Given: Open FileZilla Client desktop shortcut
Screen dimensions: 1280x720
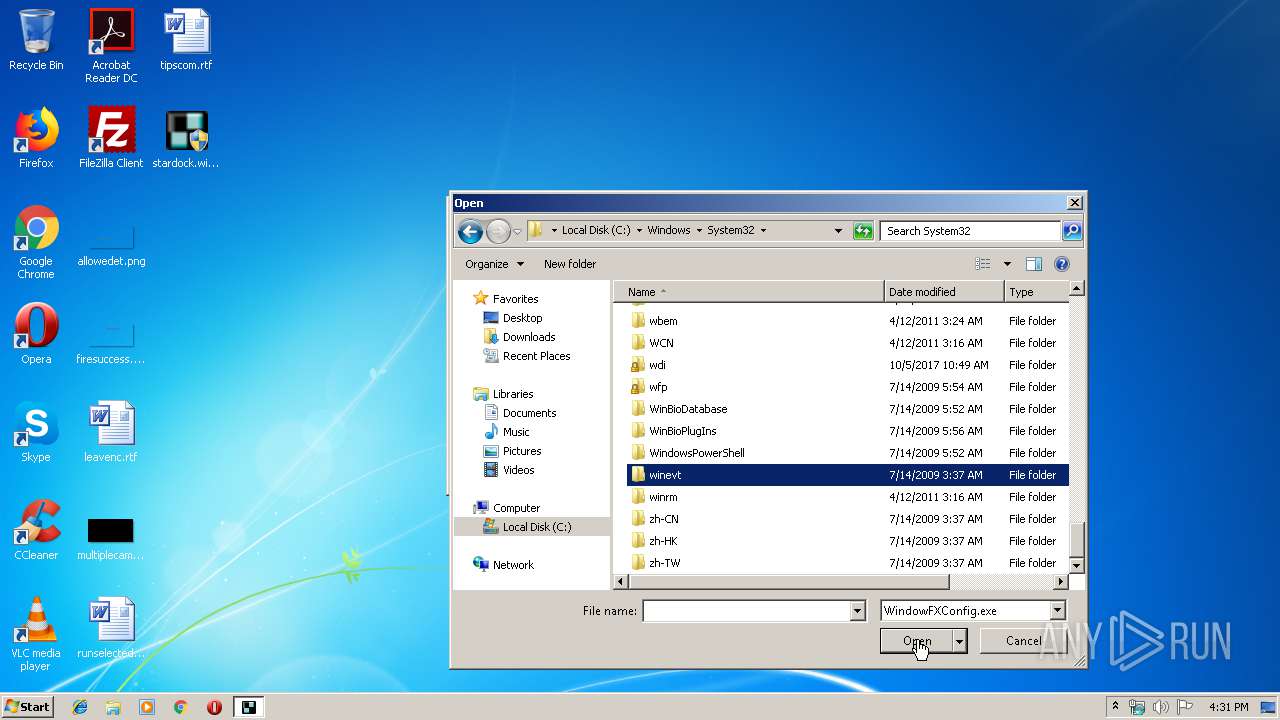Looking at the screenshot, I should tap(111, 138).
